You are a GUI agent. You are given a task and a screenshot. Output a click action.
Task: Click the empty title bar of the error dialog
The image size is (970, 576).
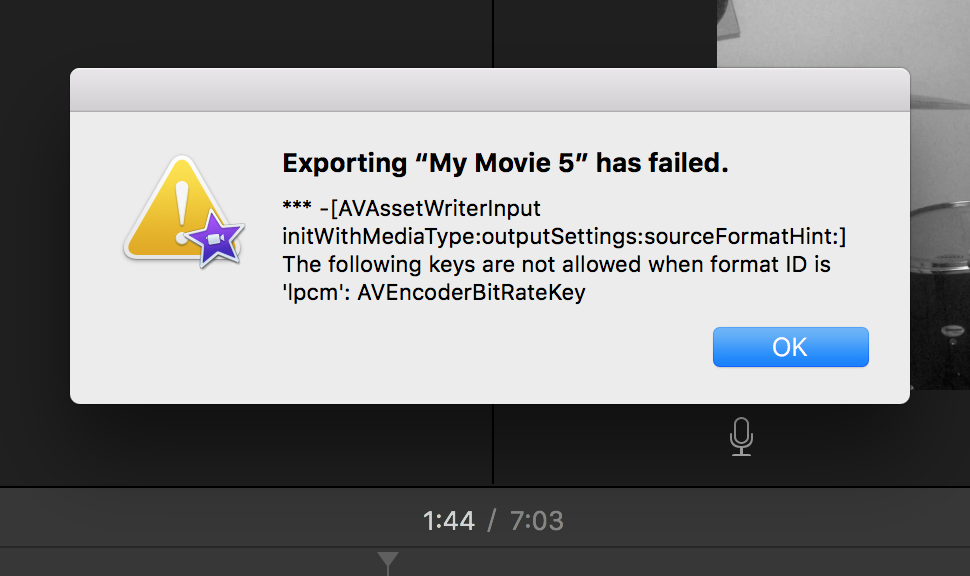489,88
